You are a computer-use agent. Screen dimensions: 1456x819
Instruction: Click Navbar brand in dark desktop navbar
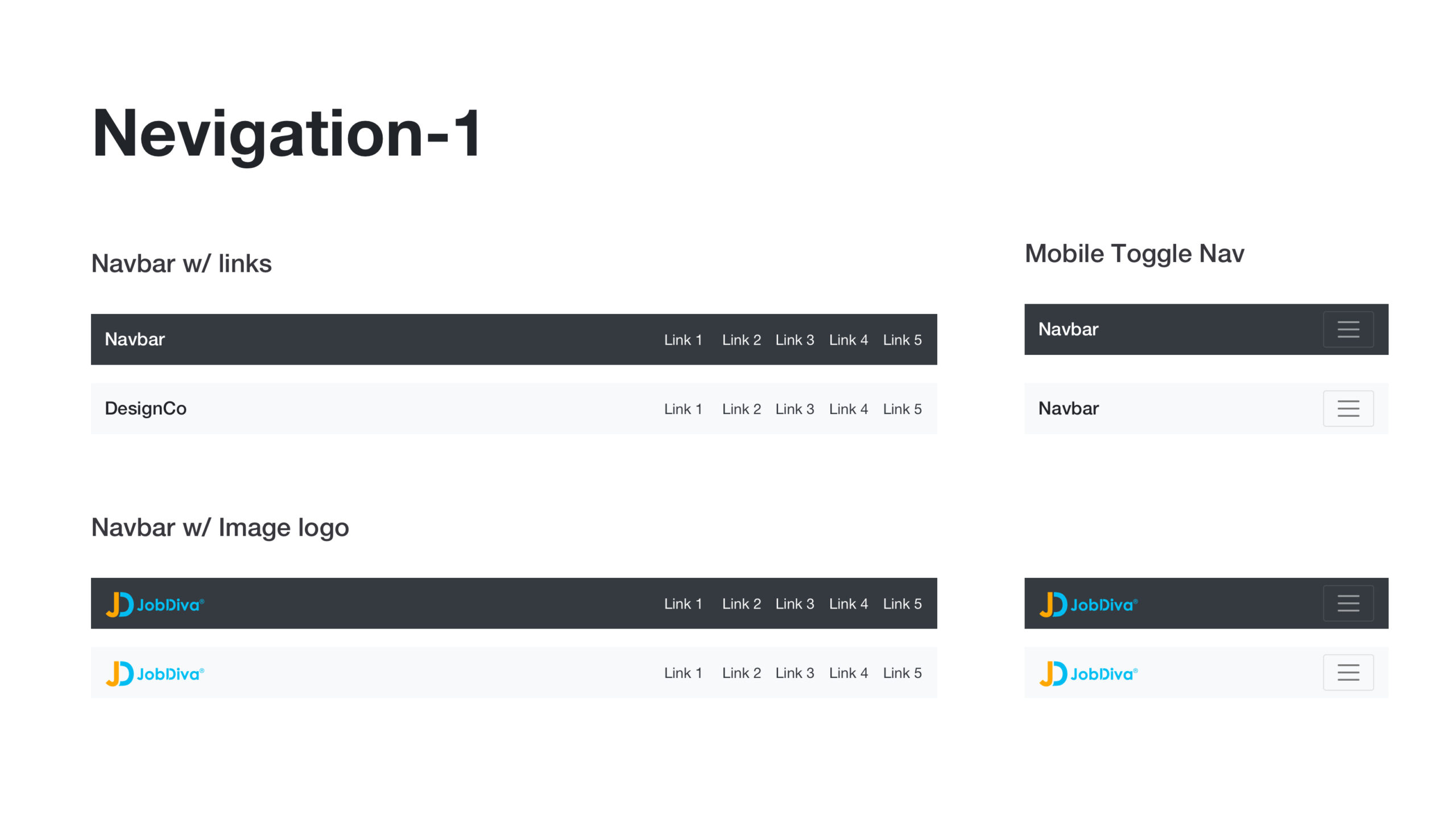pos(135,339)
